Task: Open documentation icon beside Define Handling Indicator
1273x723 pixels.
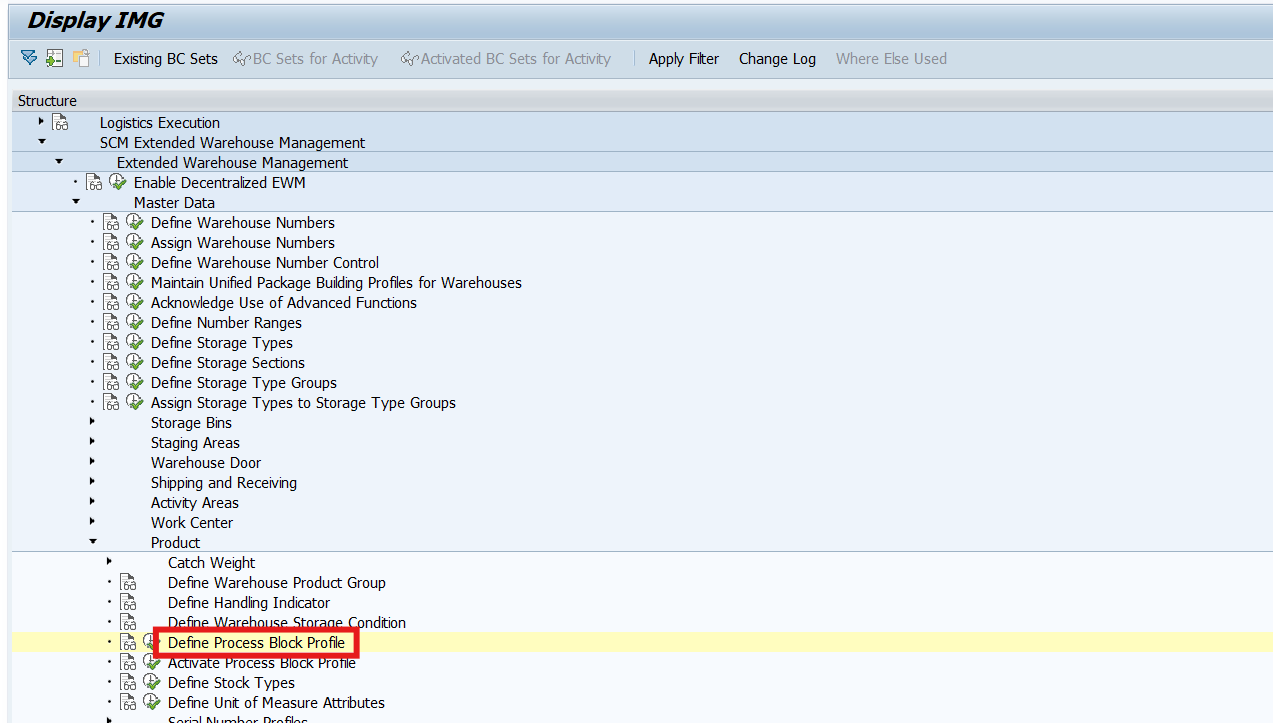Action: [x=129, y=602]
